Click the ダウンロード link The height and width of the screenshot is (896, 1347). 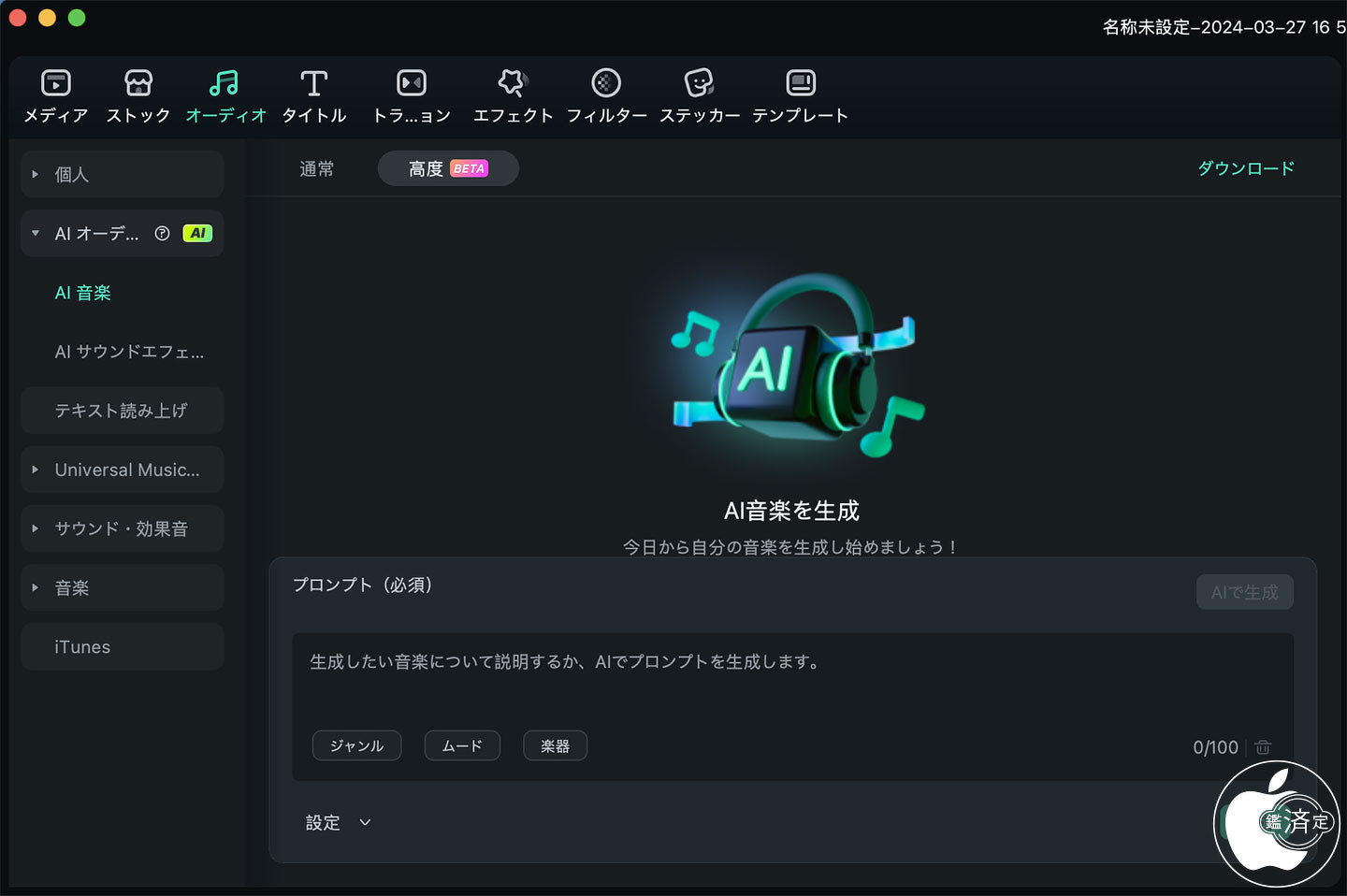(x=1246, y=168)
